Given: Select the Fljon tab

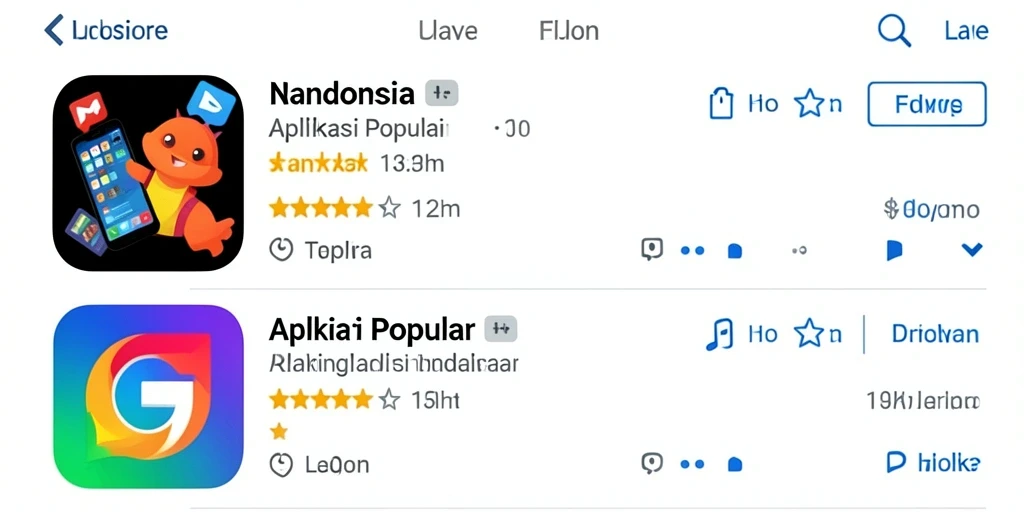Looking at the screenshot, I should click(x=569, y=31).
